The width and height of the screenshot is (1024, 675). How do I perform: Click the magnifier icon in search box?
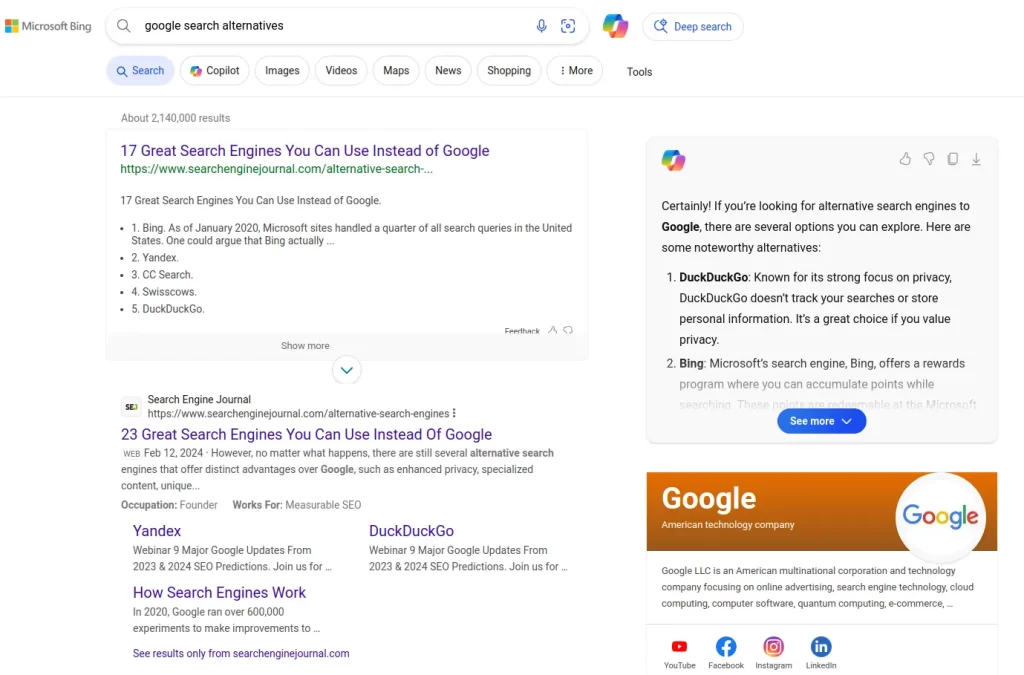coord(123,26)
